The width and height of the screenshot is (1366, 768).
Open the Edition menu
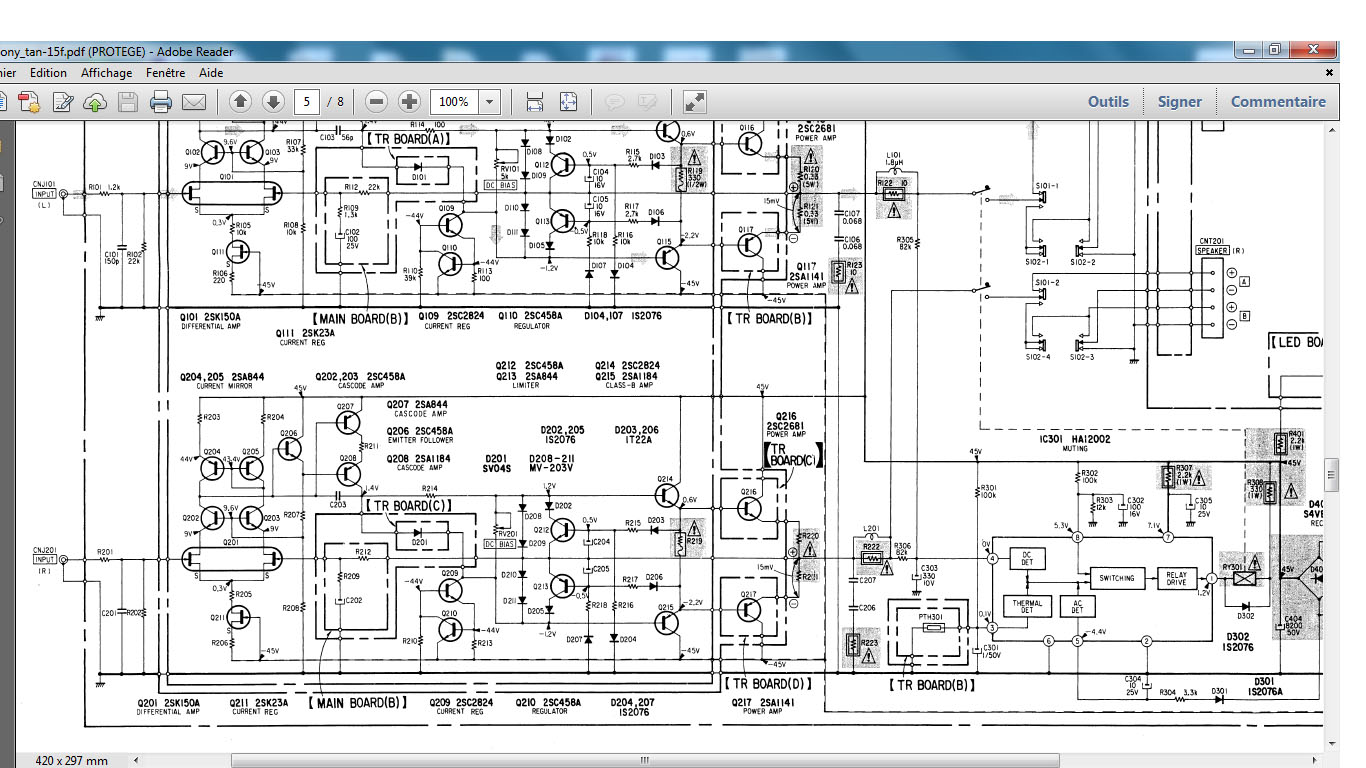(48, 73)
